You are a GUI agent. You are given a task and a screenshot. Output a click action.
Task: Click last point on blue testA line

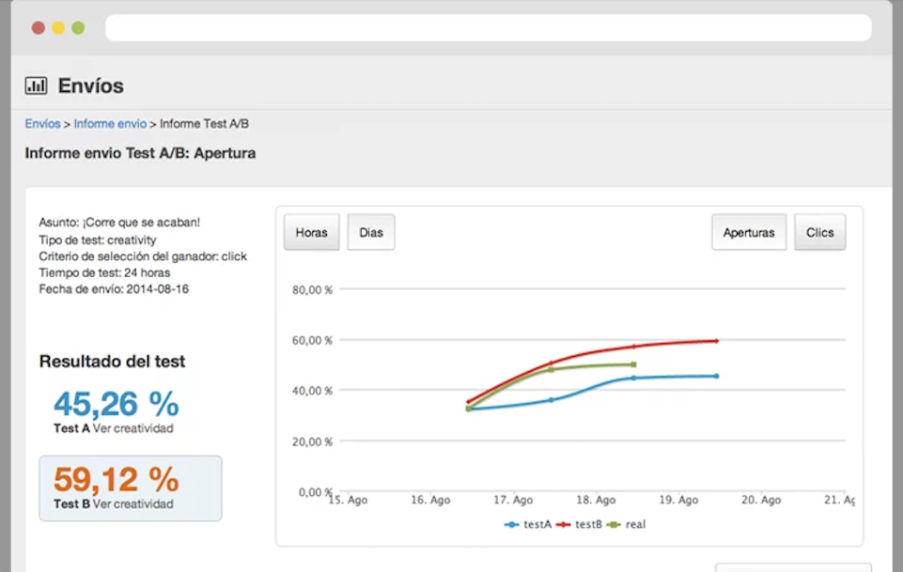click(x=717, y=376)
